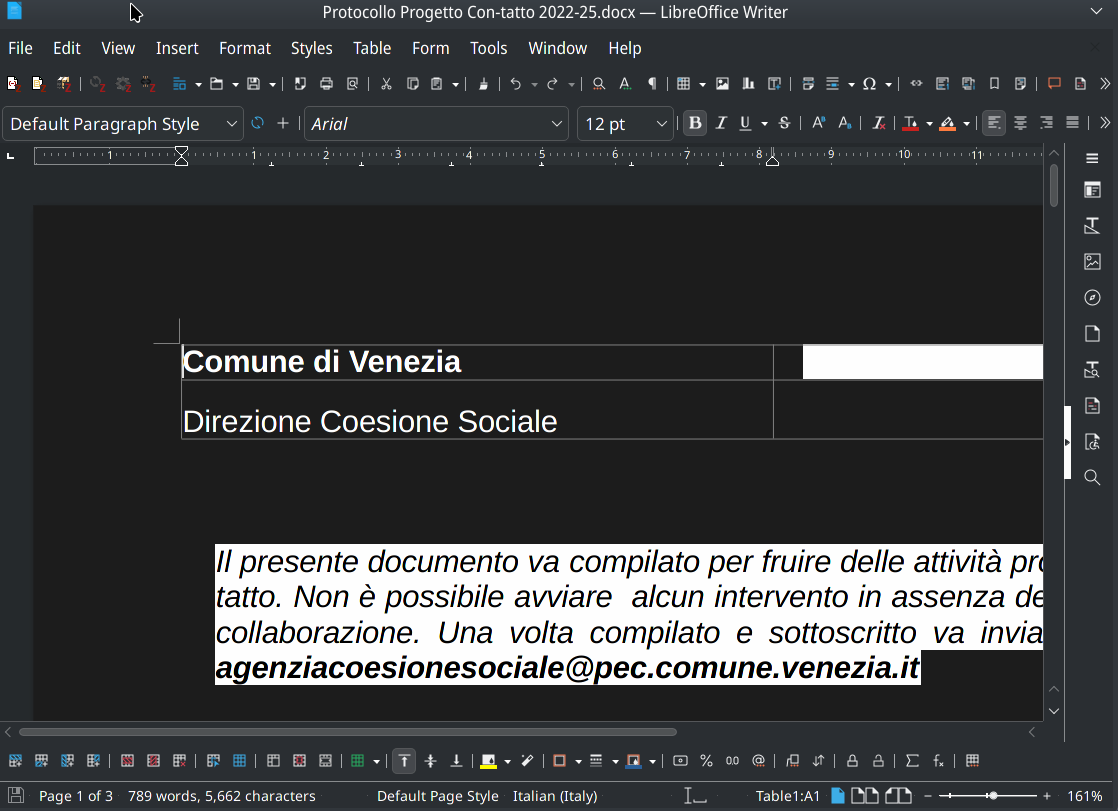Expand Paste options dropdown arrow
Image resolution: width=1118 pixels, height=811 pixels.
(x=455, y=85)
